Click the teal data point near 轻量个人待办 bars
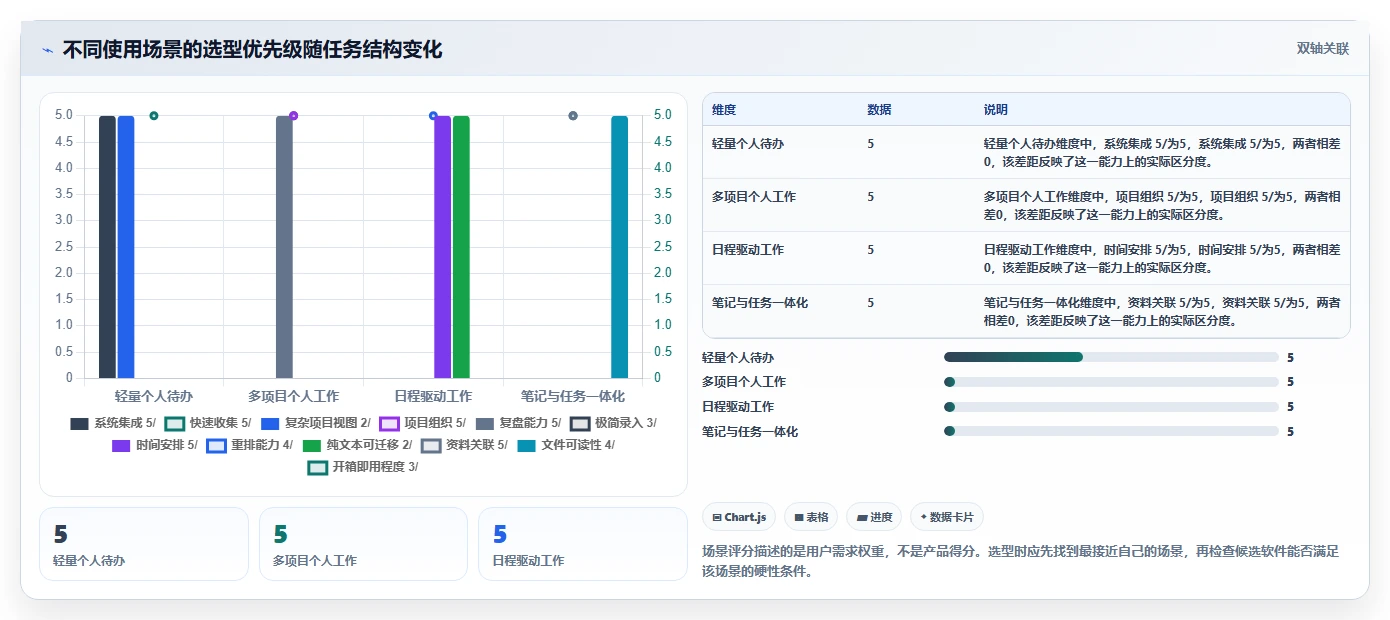1390x620 pixels. pyautogui.click(x=154, y=116)
